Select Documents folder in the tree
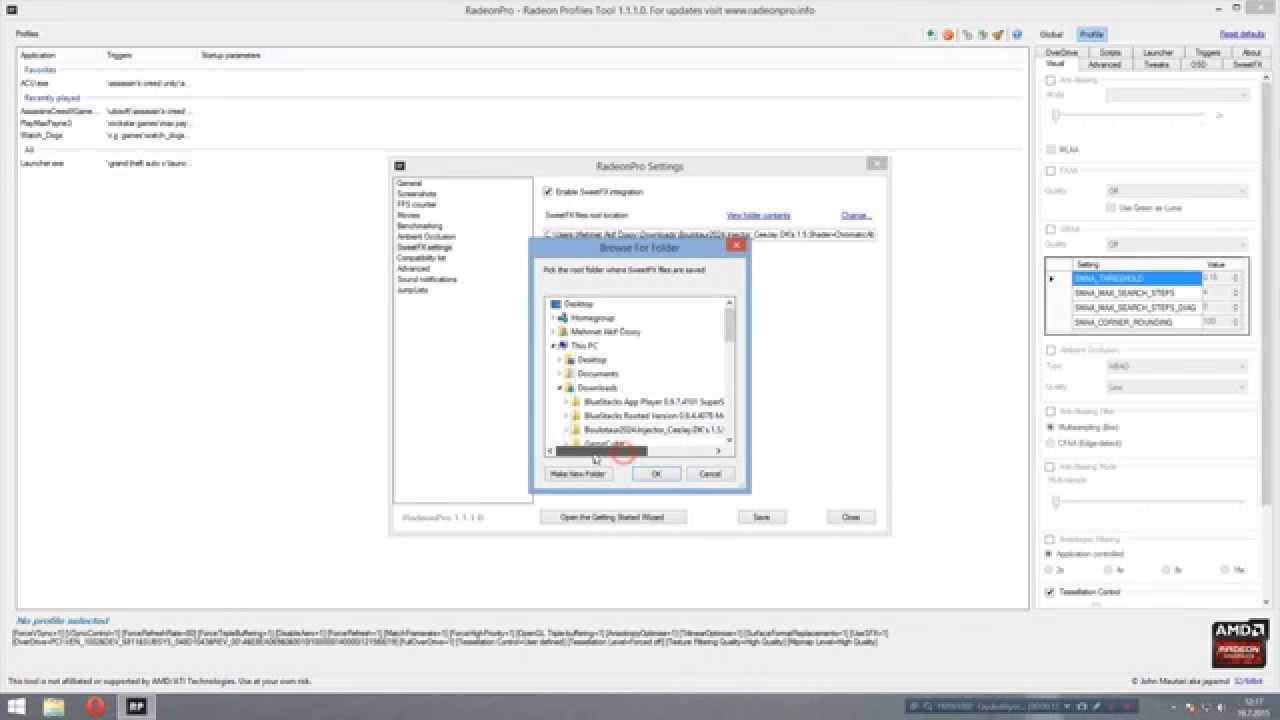The image size is (1280, 720). (598, 373)
